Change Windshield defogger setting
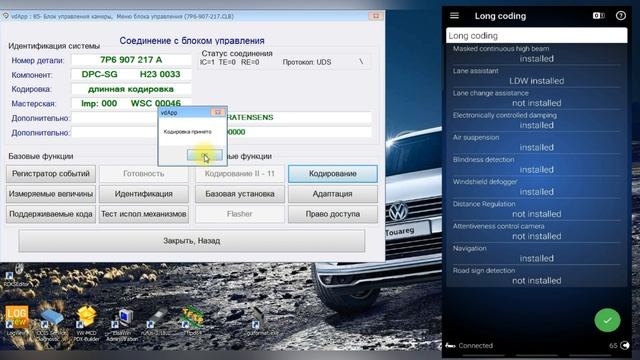Viewport: 640px width, 360px height. tap(536, 187)
